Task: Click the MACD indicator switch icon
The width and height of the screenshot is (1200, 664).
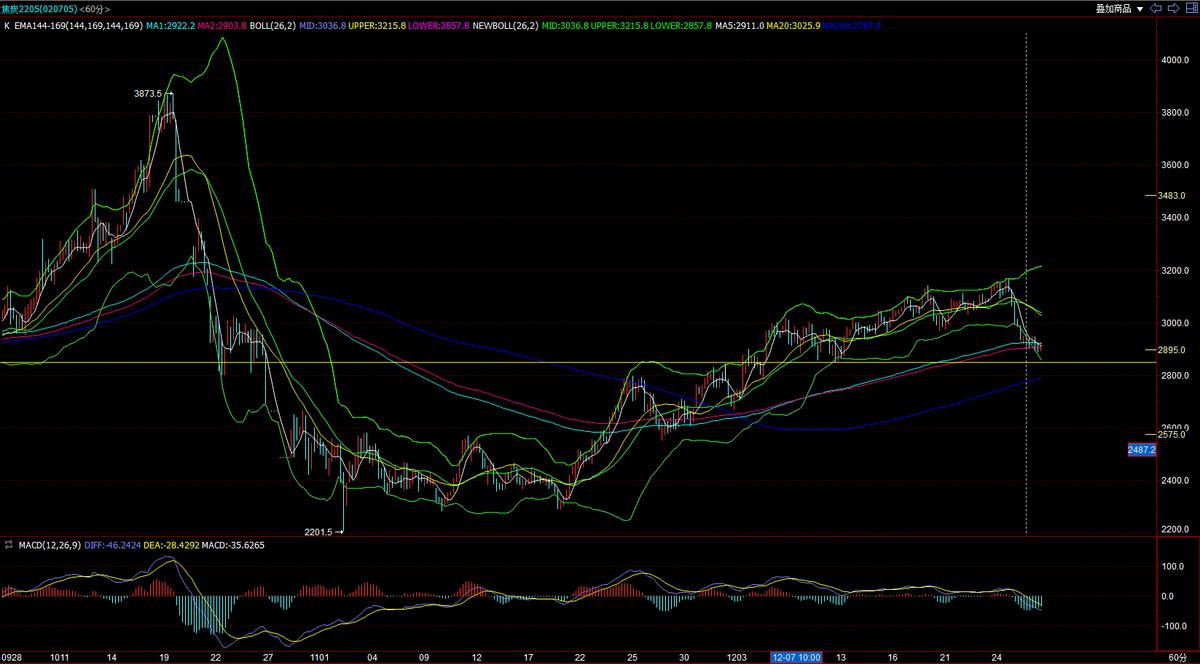Action: coord(9,546)
